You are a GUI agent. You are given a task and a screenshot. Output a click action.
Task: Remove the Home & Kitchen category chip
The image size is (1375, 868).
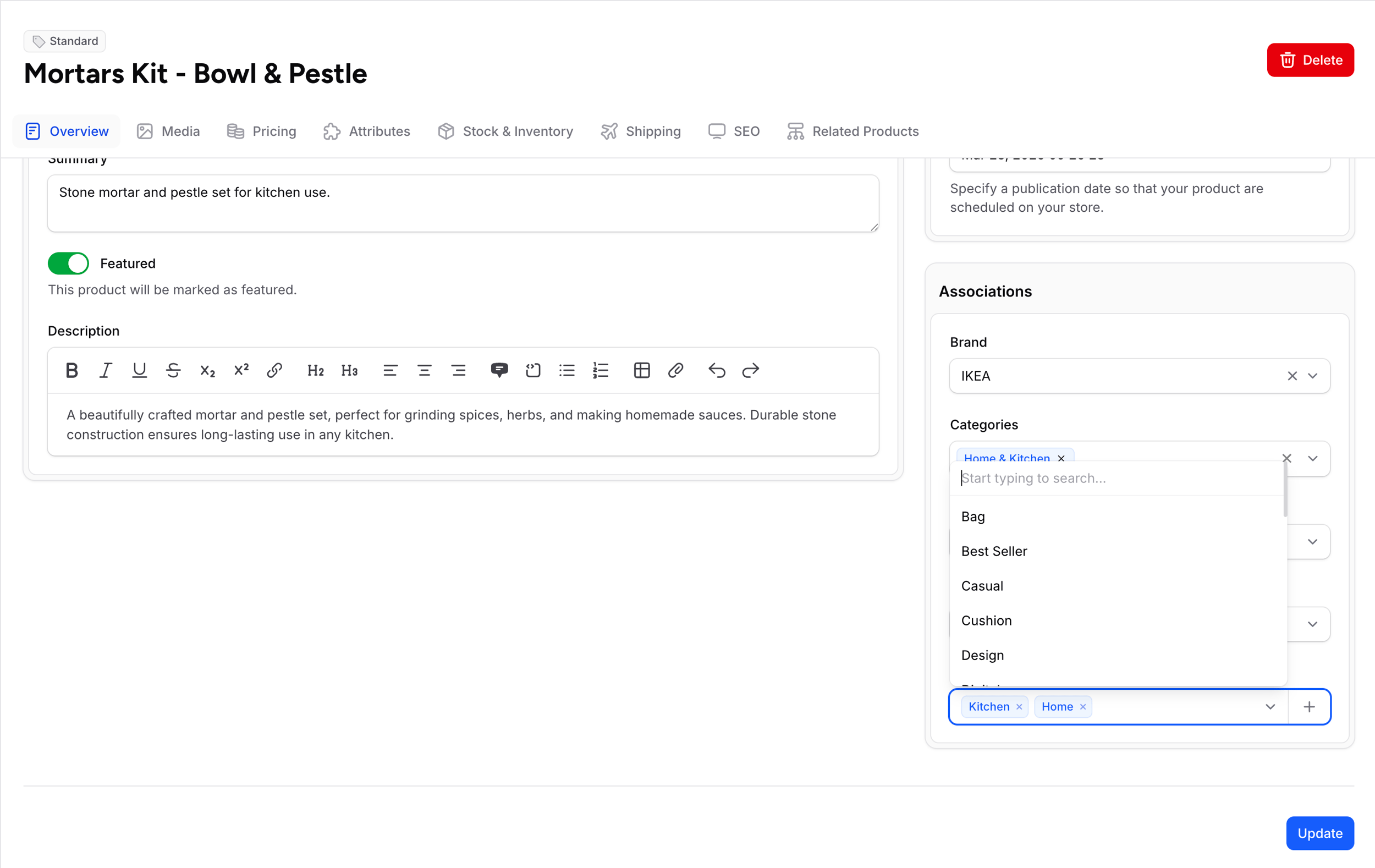pos(1061,458)
